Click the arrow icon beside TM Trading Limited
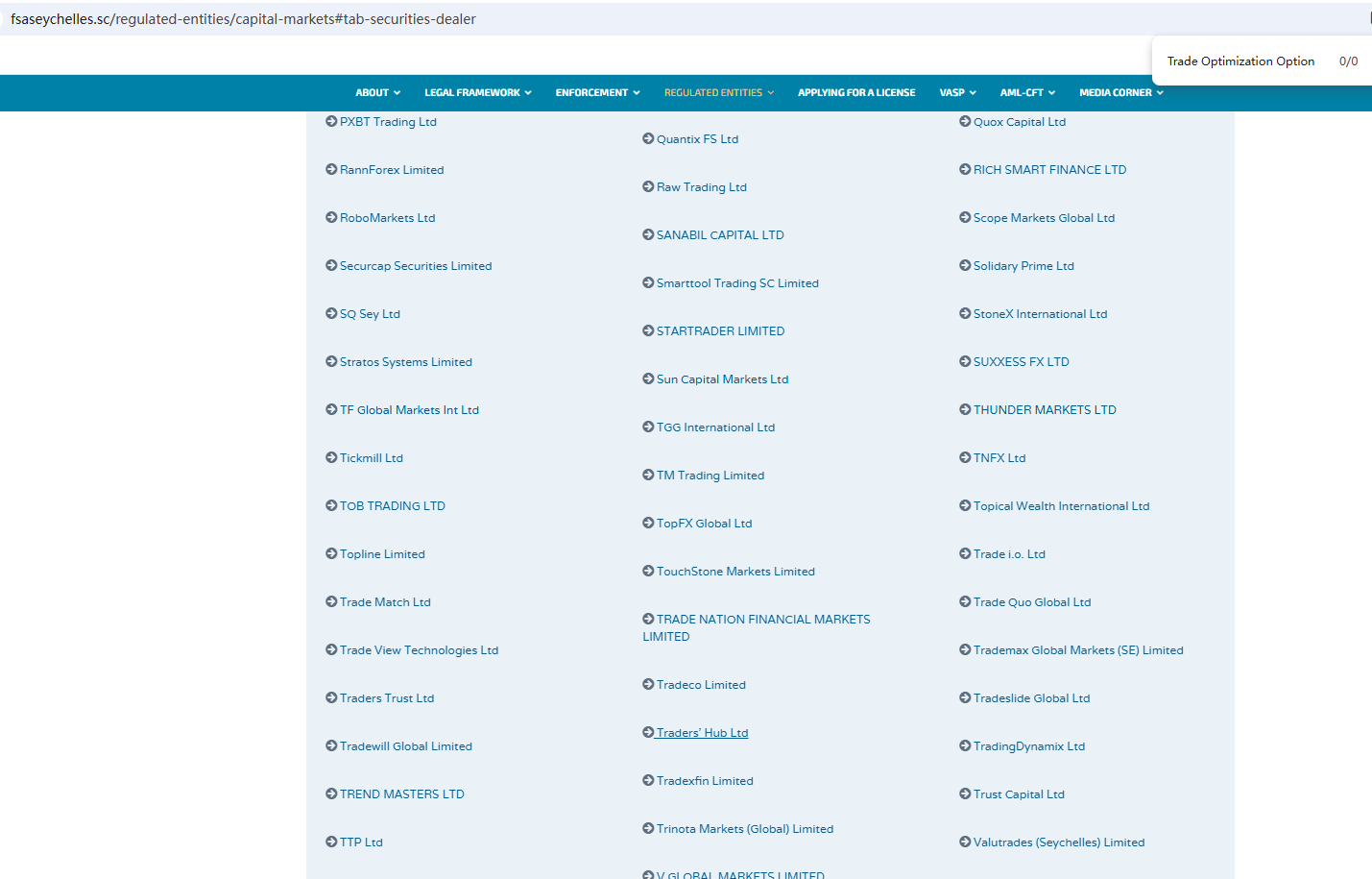This screenshot has width=1372, height=879. [x=648, y=476]
